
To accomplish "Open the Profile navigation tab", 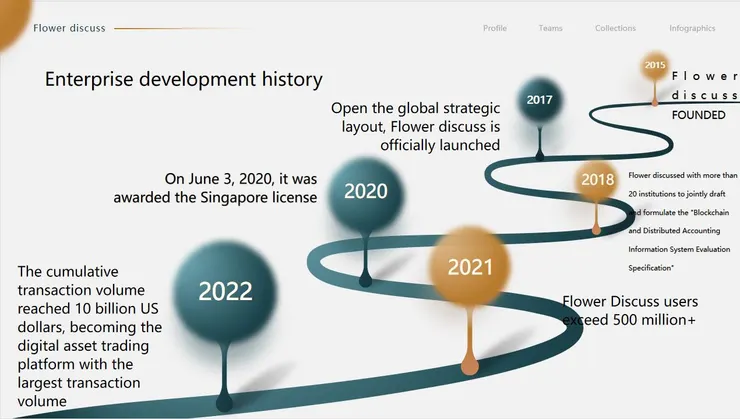I will click(494, 28).
